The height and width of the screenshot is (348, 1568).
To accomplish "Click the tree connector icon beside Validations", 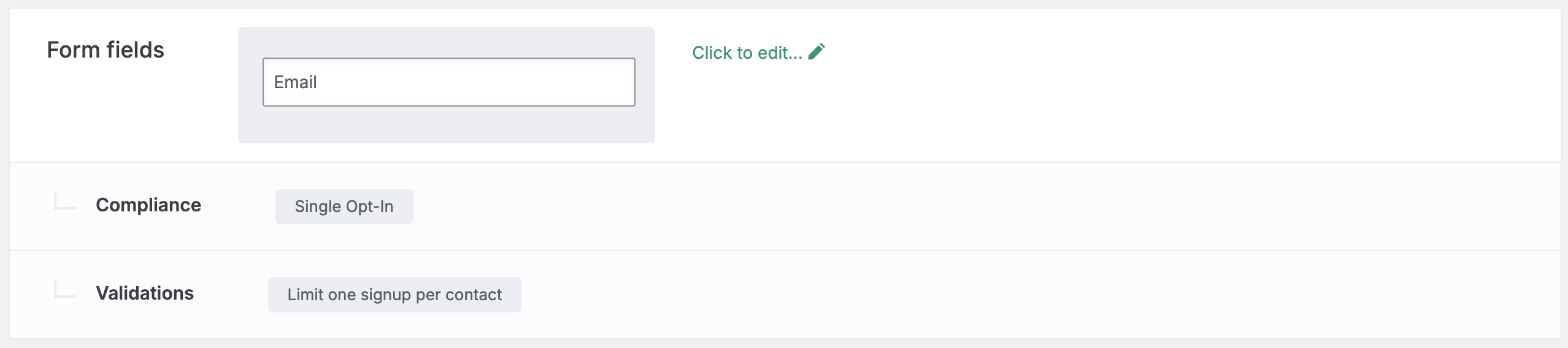I will point(65,289).
